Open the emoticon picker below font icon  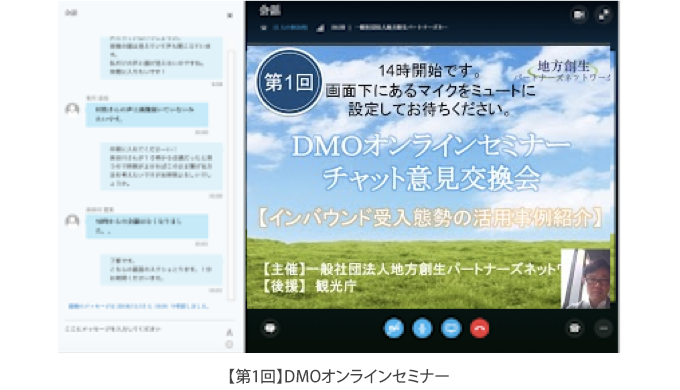pyautogui.click(x=229, y=344)
